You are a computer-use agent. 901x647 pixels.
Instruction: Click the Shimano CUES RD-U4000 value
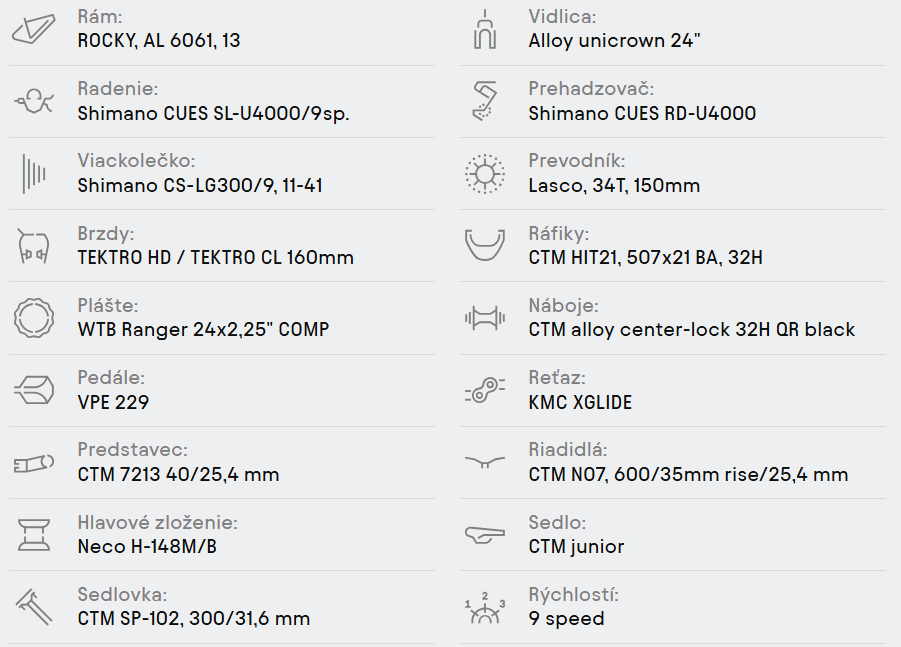coord(642,114)
